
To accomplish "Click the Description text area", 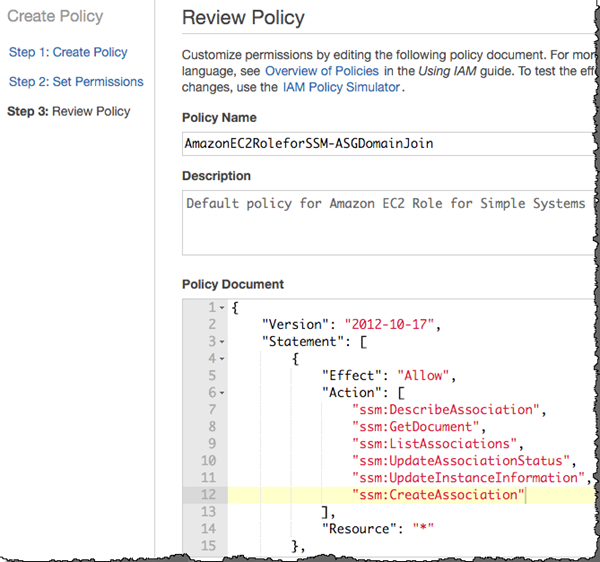I will pyautogui.click(x=388, y=222).
